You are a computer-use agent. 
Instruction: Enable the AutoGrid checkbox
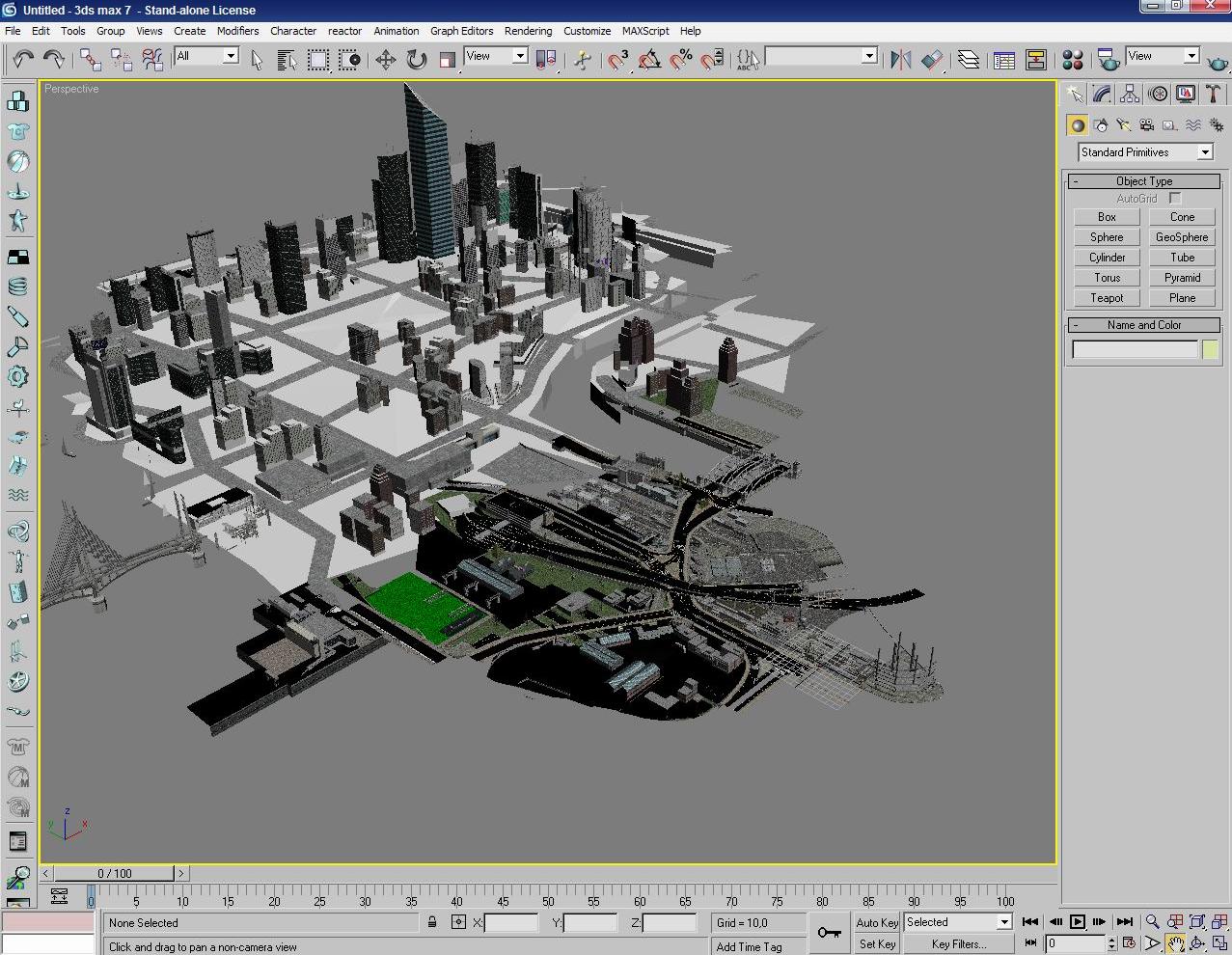(1175, 199)
